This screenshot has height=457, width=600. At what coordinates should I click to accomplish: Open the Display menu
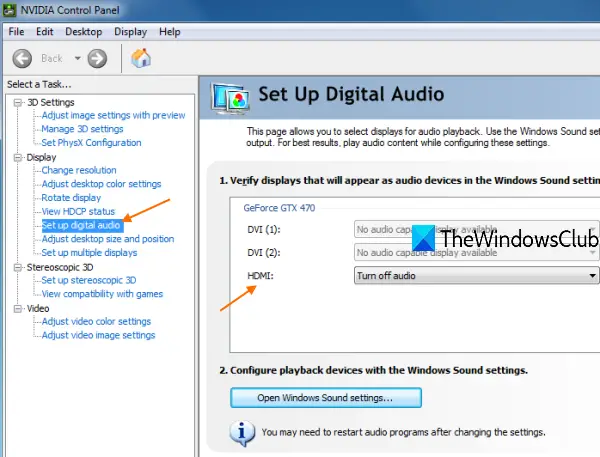pos(130,32)
